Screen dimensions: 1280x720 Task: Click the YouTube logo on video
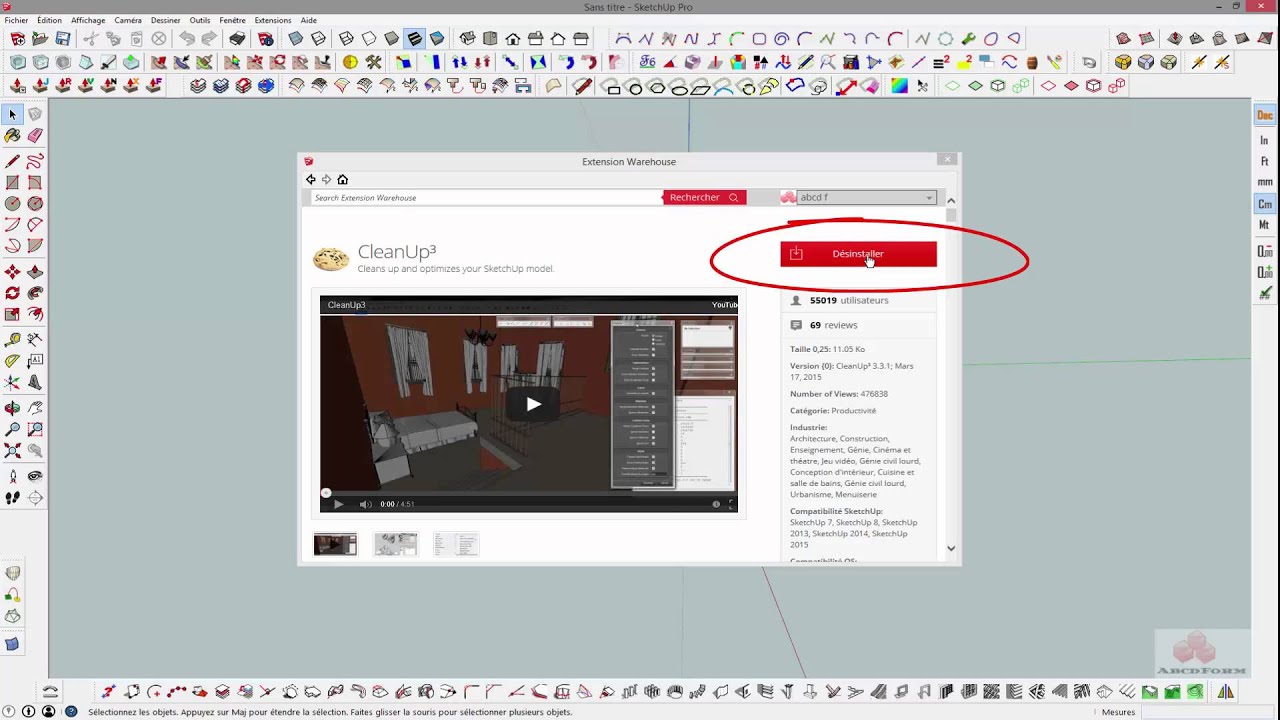point(724,305)
